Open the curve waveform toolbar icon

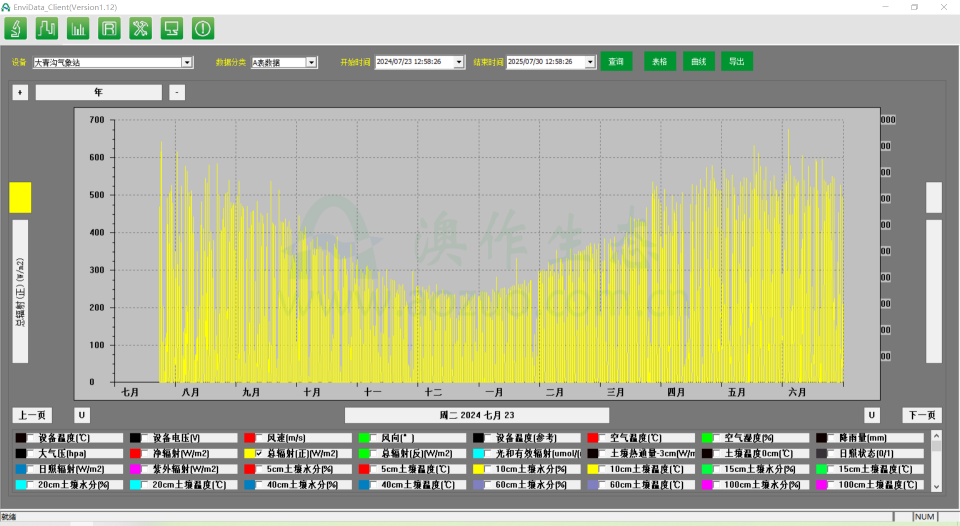point(47,29)
